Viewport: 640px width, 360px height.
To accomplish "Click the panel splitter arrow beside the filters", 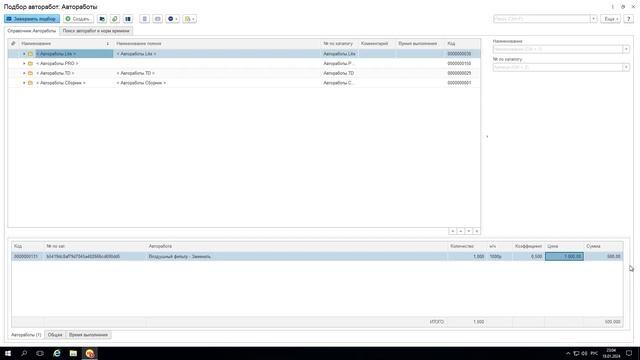I will pyautogui.click(x=487, y=136).
